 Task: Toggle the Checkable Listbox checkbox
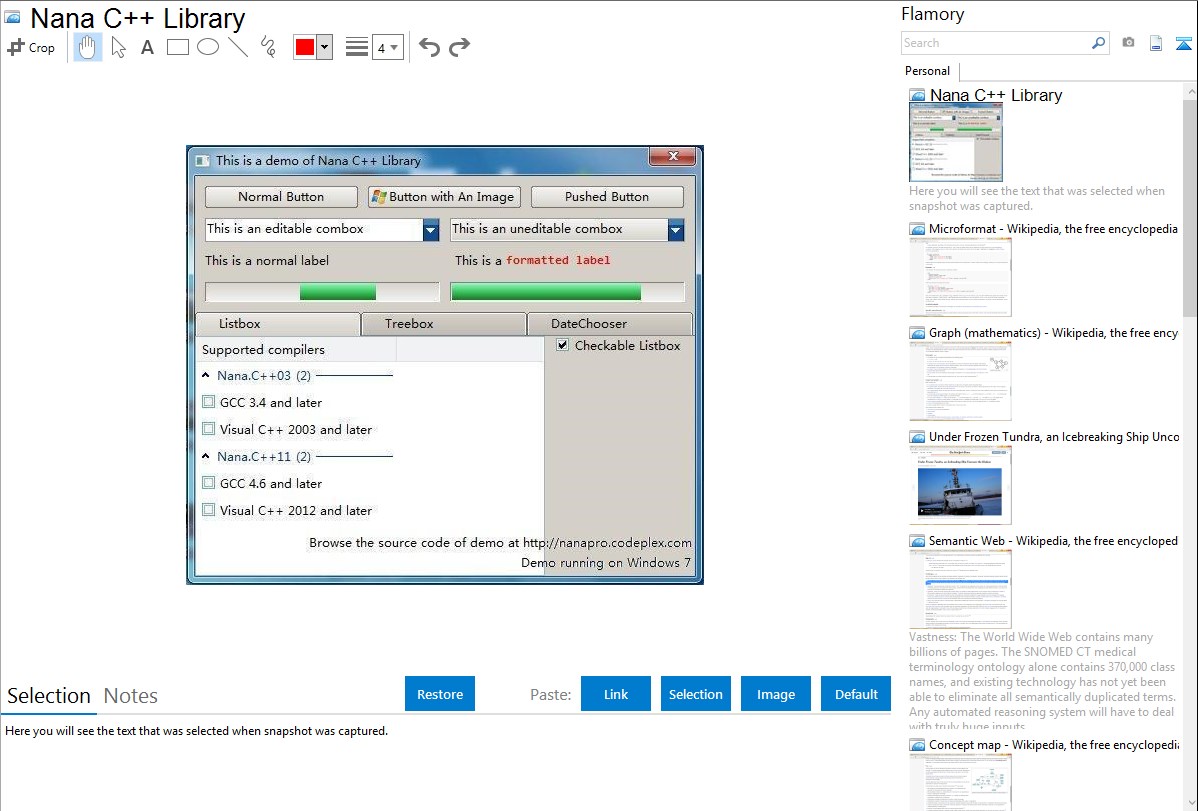pos(562,345)
